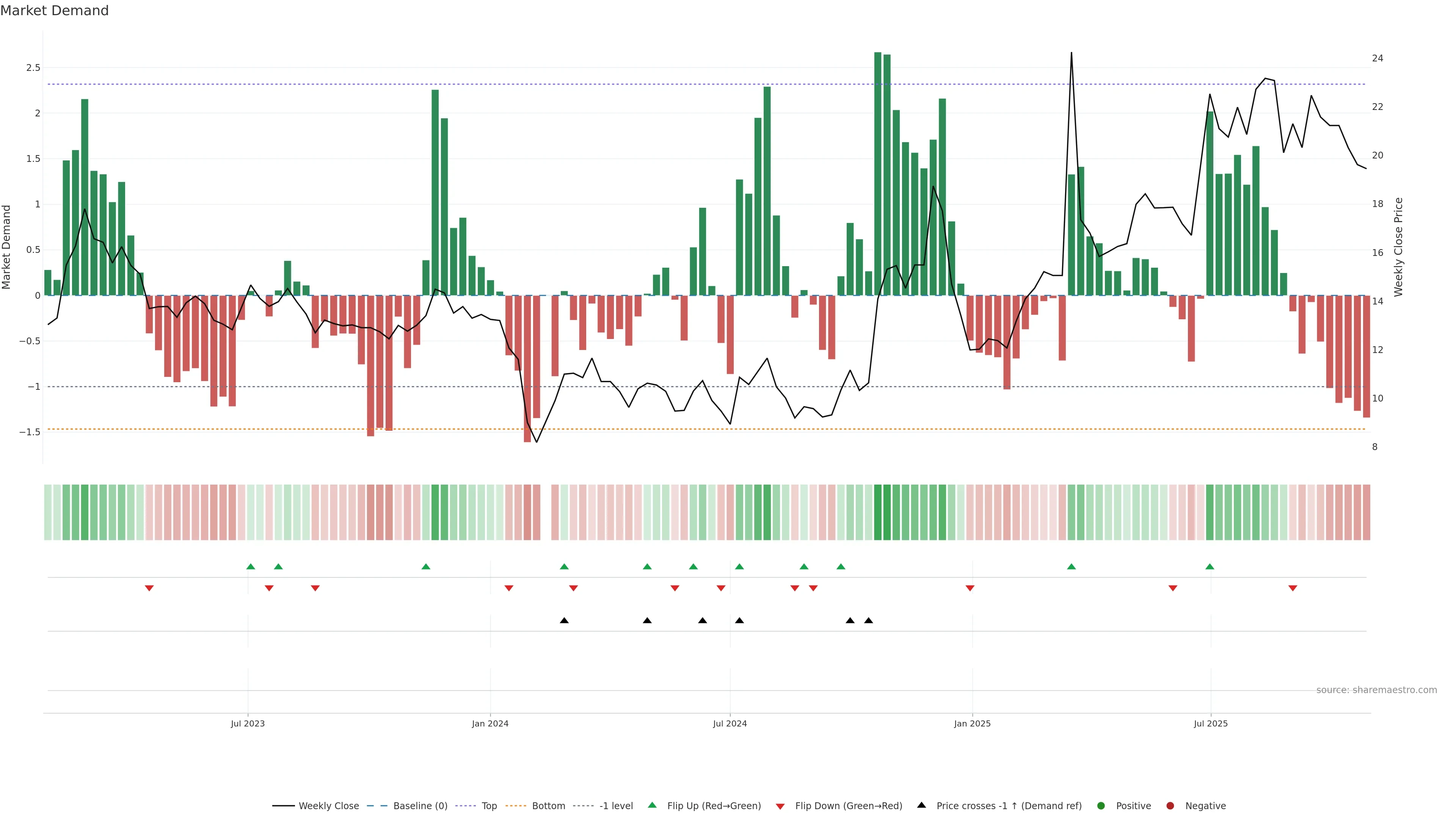This screenshot has height=819, width=1456.
Task: Click the last black price-cross triangle marker
Action: tap(869, 620)
